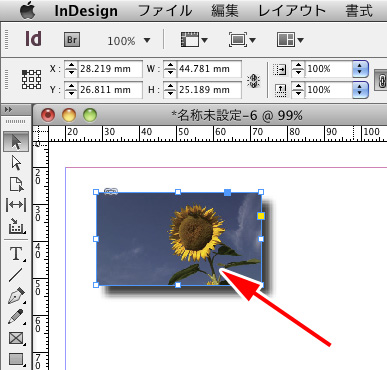Minimize the document with yellow button

tap(69, 116)
